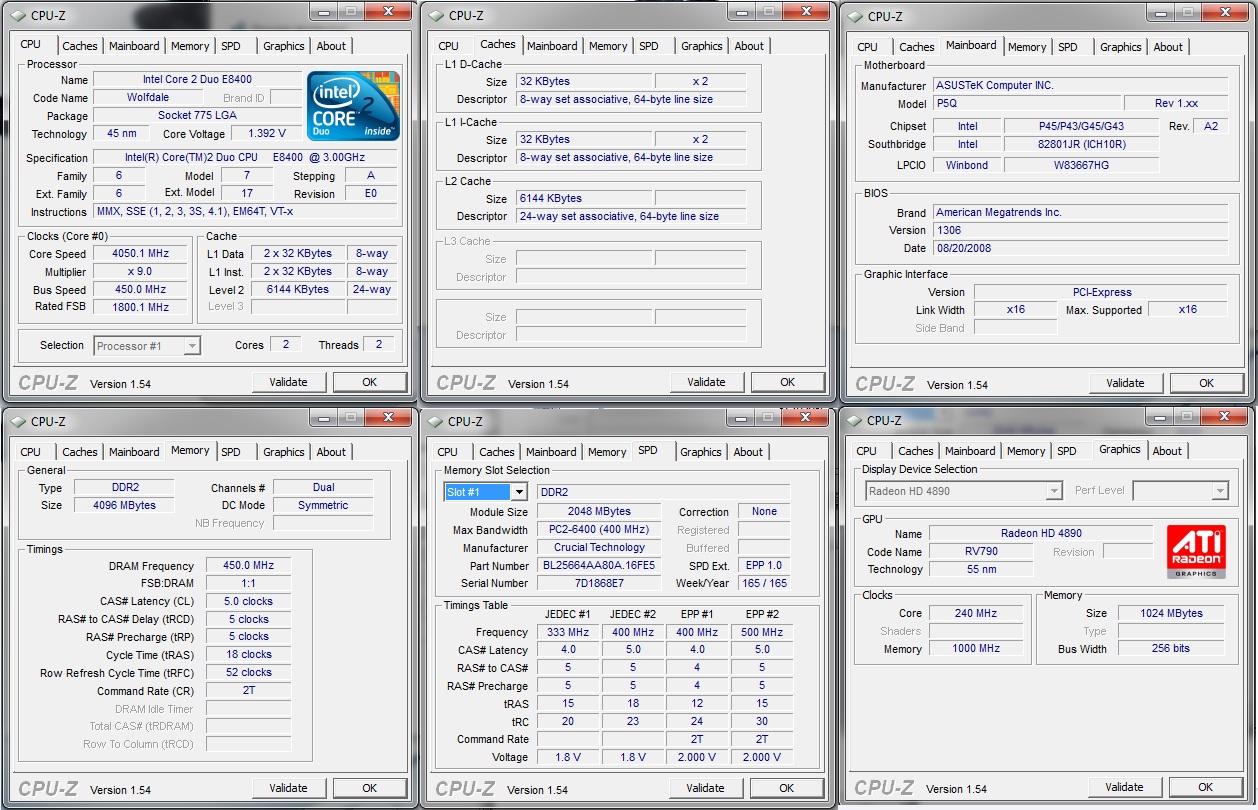Click the BIOS date 08/20/2008 field
This screenshot has width=1258, height=810.
click(1080, 249)
